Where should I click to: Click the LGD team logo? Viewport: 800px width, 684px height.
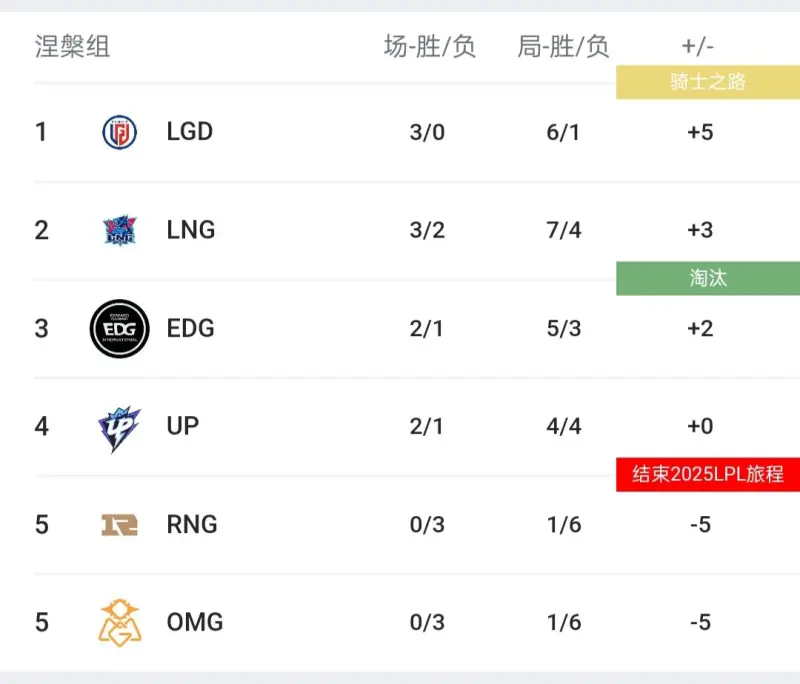[x=119, y=132]
